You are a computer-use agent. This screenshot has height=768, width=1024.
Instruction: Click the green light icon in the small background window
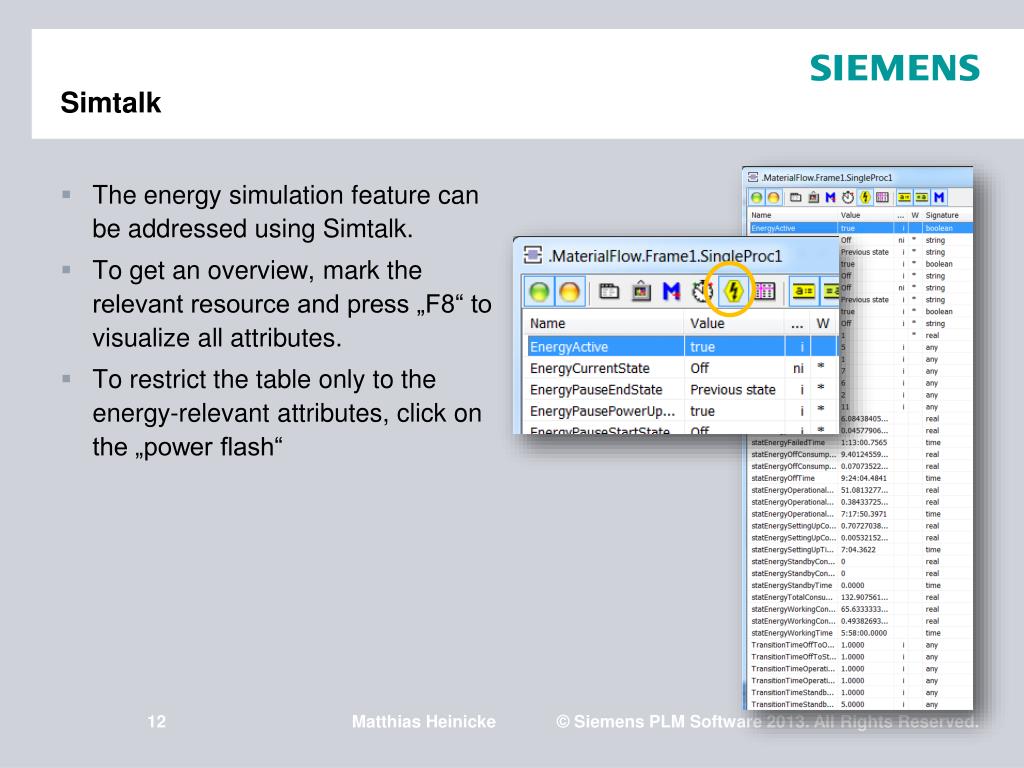[756, 197]
